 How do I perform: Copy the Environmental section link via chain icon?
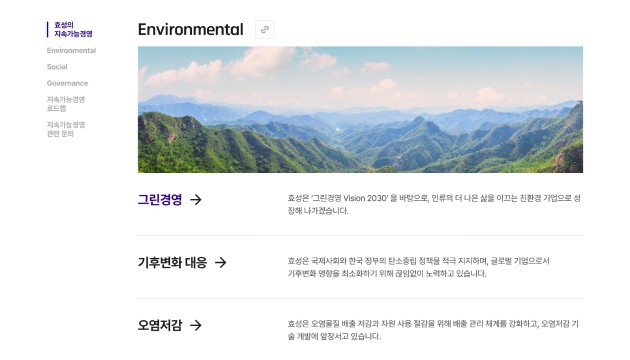(x=265, y=29)
